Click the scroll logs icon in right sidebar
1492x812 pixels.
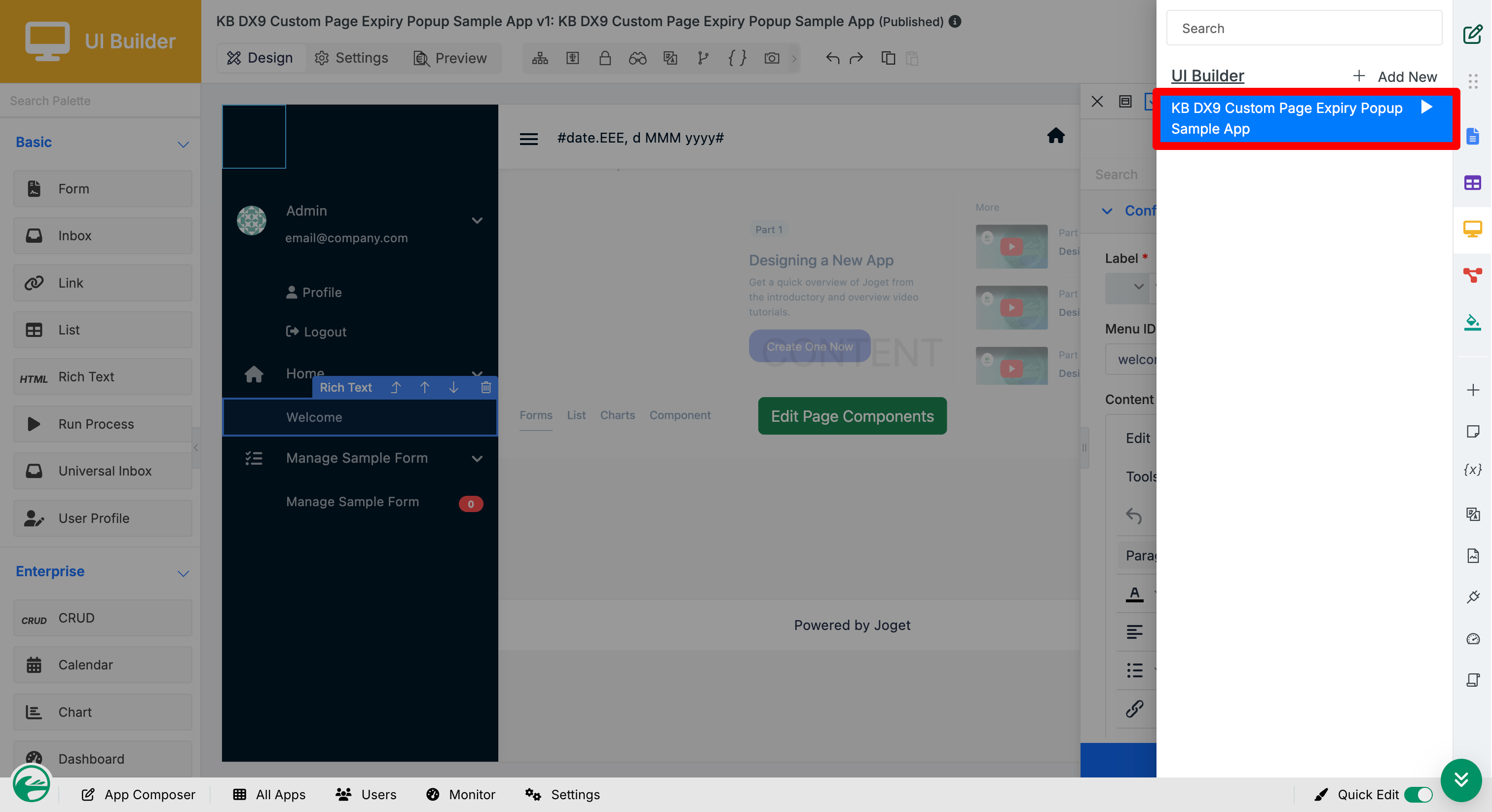[x=1473, y=680]
